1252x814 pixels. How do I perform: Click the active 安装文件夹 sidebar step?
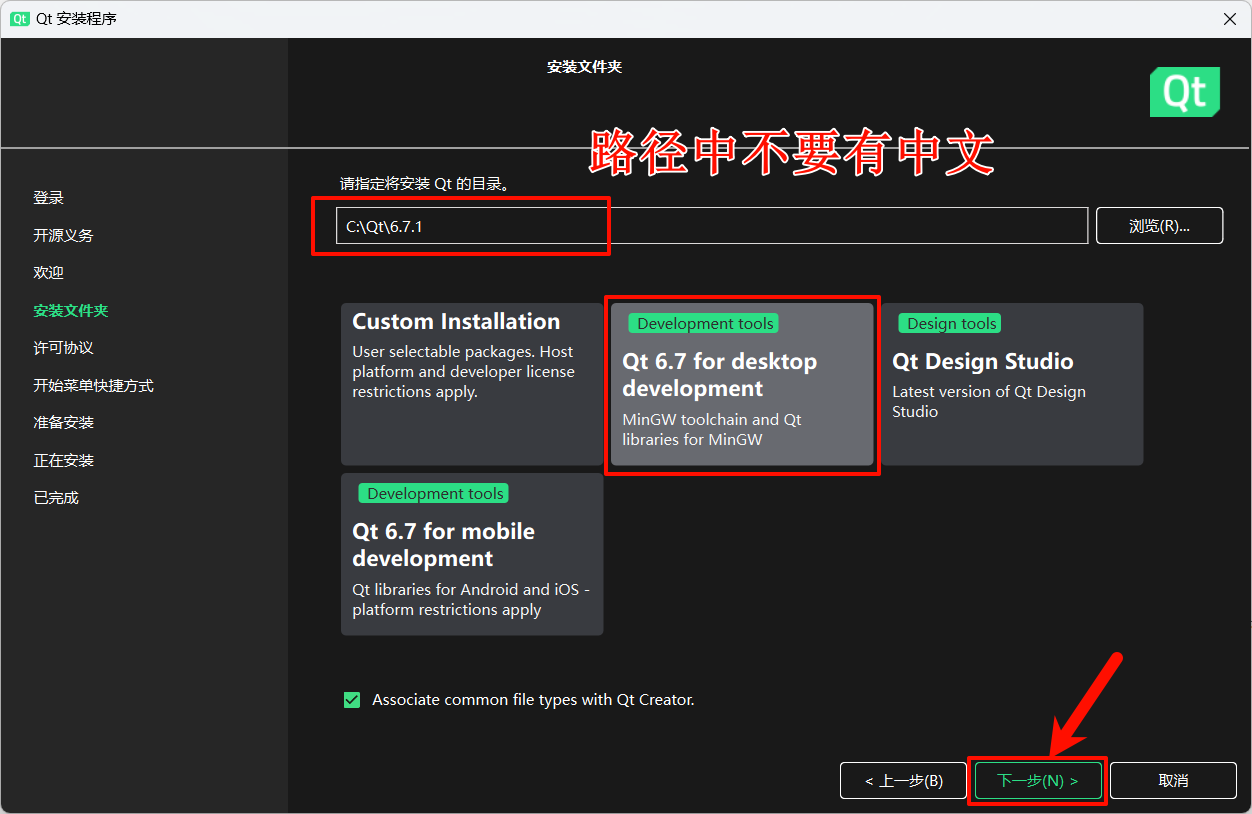coord(70,311)
